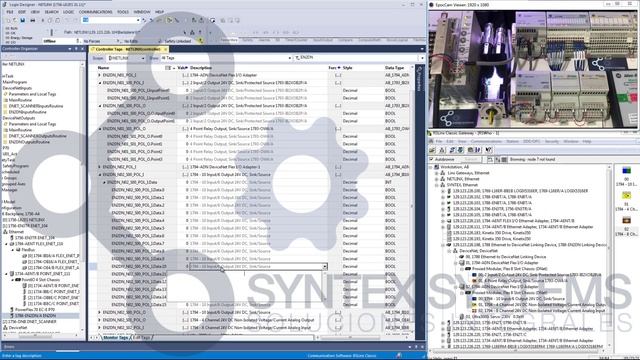The width and height of the screenshot is (640, 360).
Task: Select the 1794-AENT FLEX I/O Ethernet Adapter row in RSLinx
Action: point(510,221)
